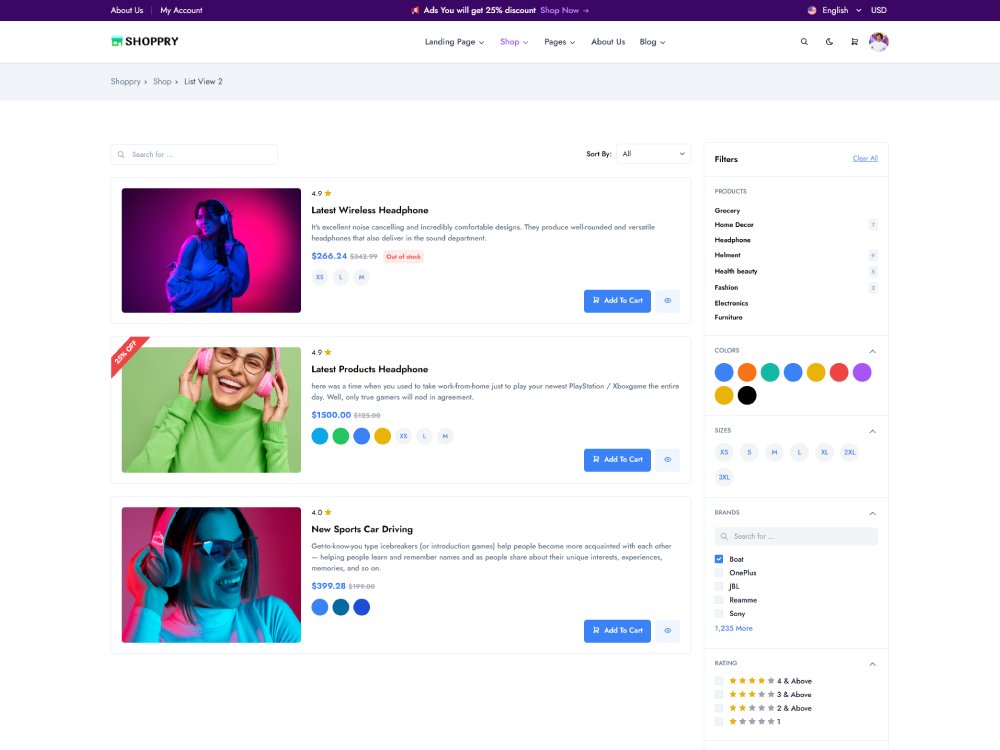Open the Sort By dropdown
This screenshot has width=1000, height=750.
[x=653, y=154]
